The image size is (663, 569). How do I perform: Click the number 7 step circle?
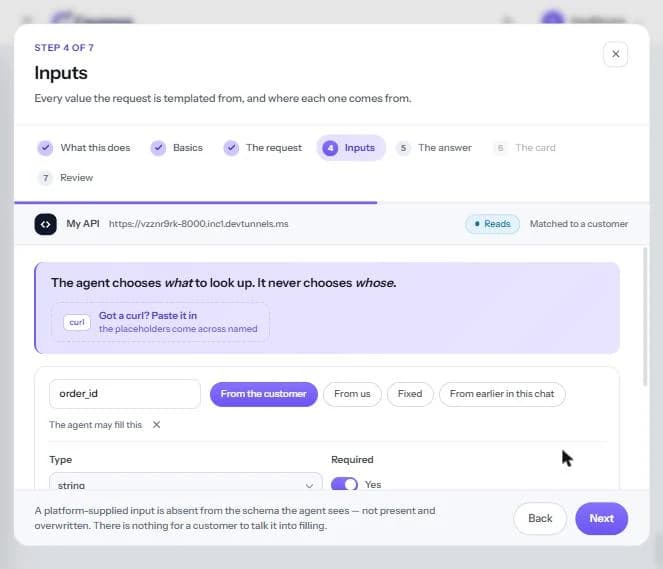tap(45, 178)
